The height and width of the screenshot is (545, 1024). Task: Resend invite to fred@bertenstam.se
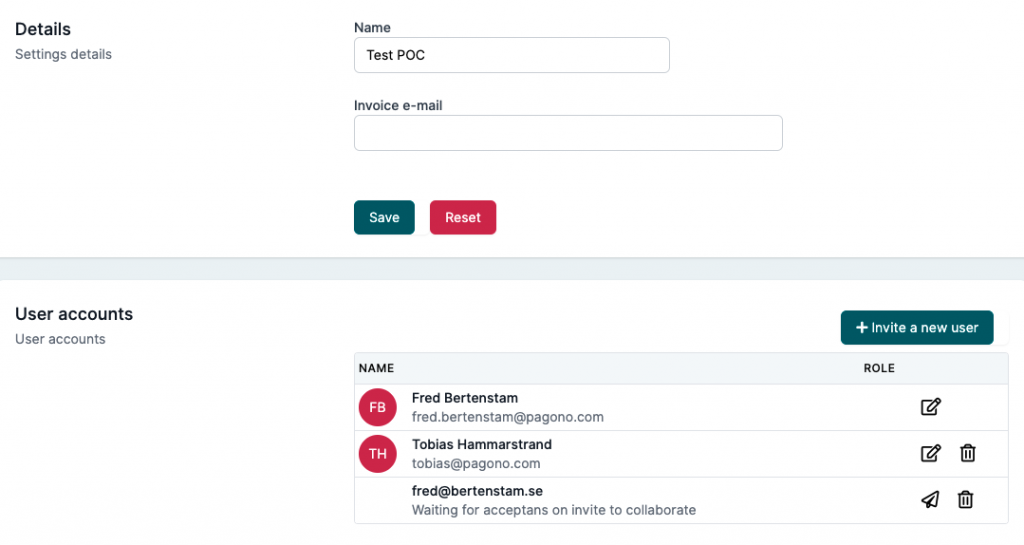pyautogui.click(x=931, y=500)
